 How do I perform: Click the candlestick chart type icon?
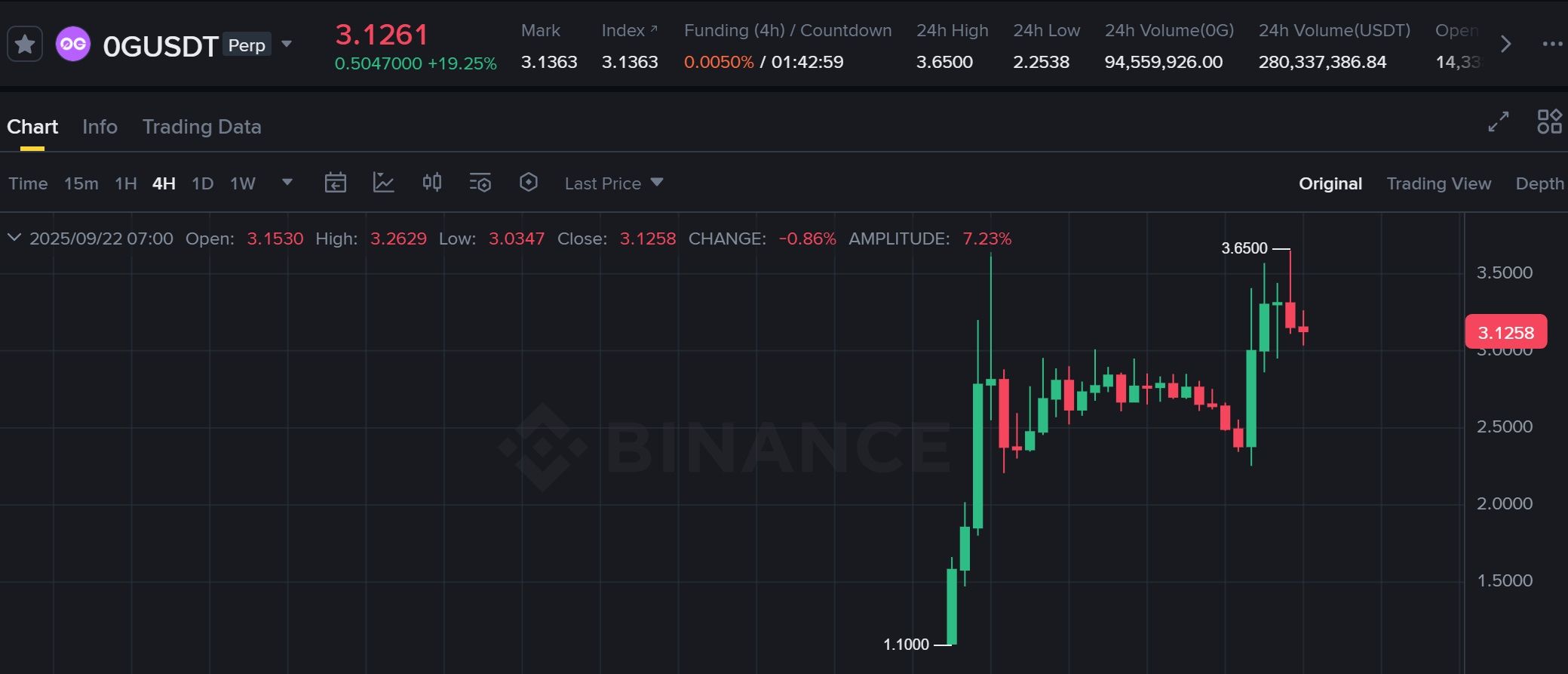[432, 183]
